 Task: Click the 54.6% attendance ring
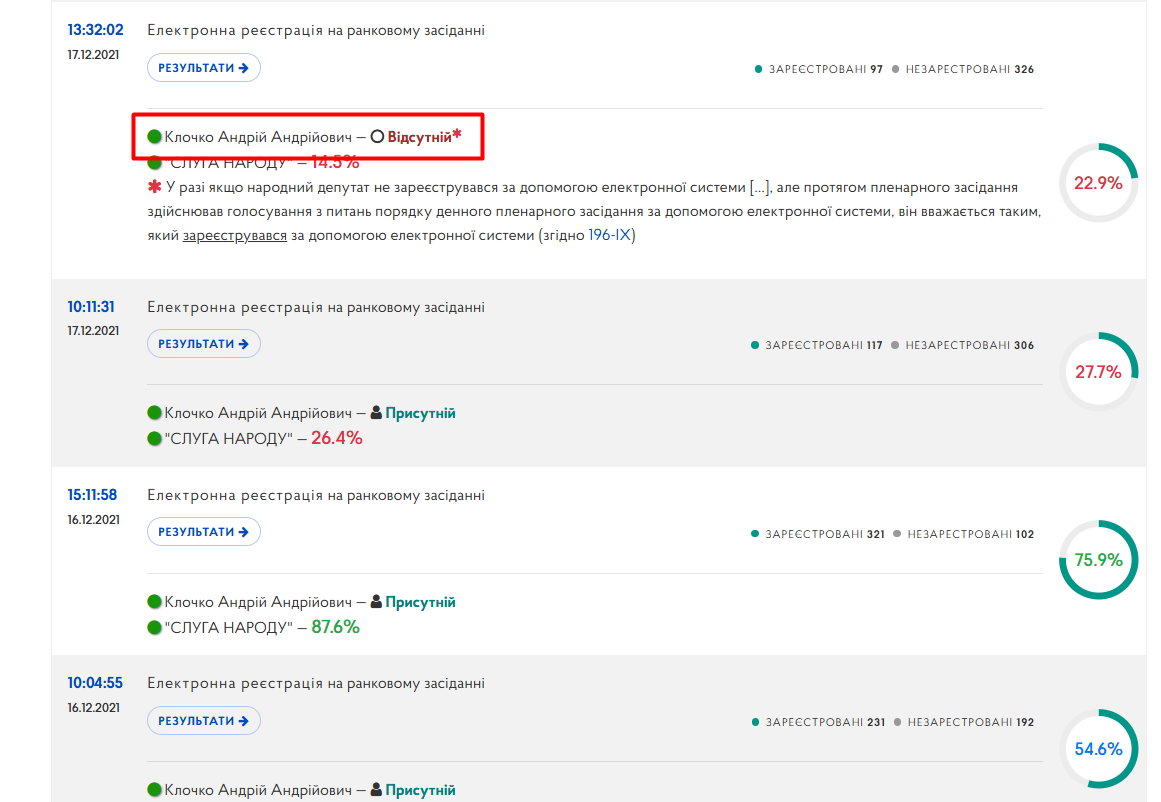pyautogui.click(x=1098, y=749)
